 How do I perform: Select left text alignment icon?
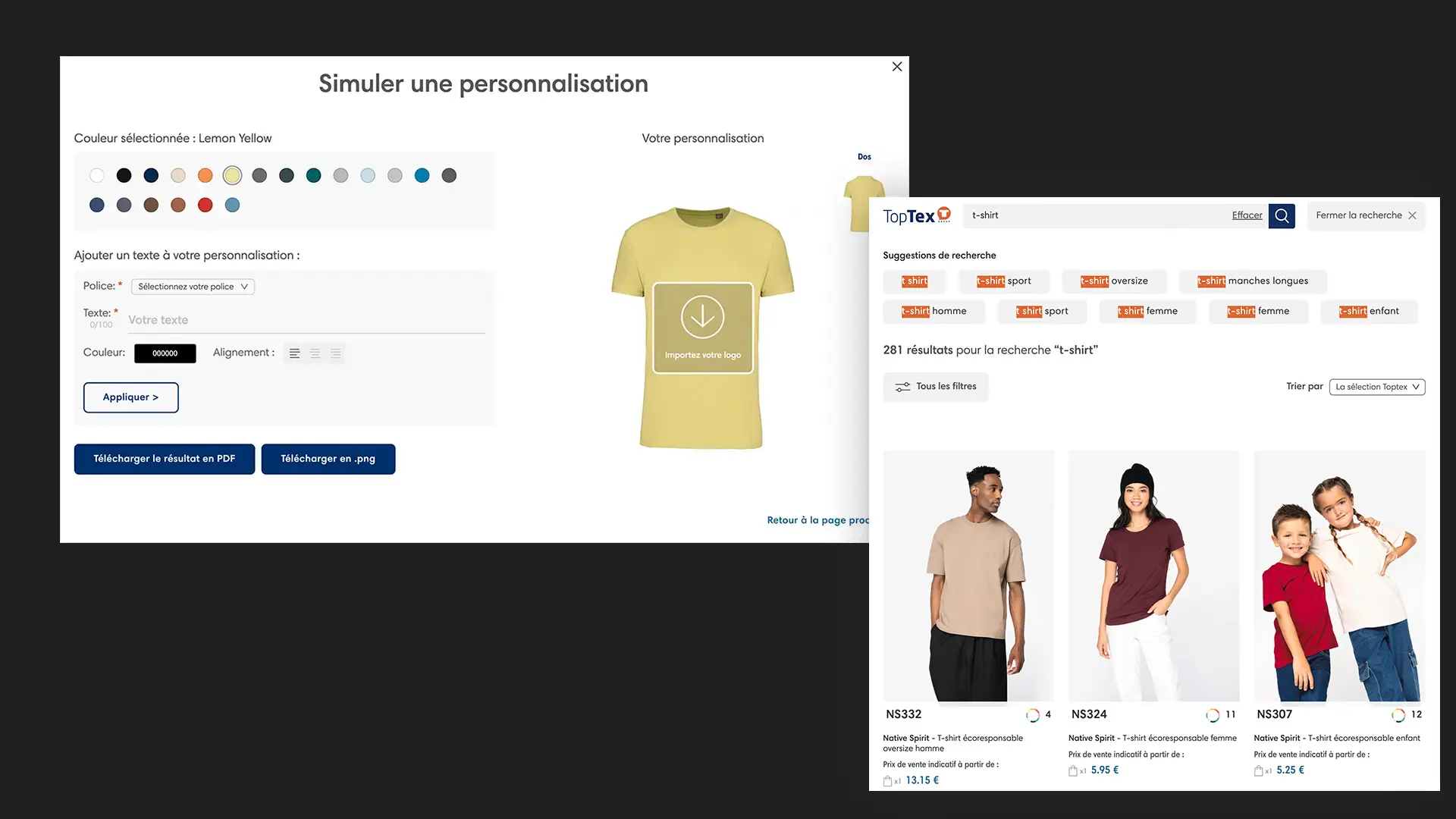click(295, 353)
